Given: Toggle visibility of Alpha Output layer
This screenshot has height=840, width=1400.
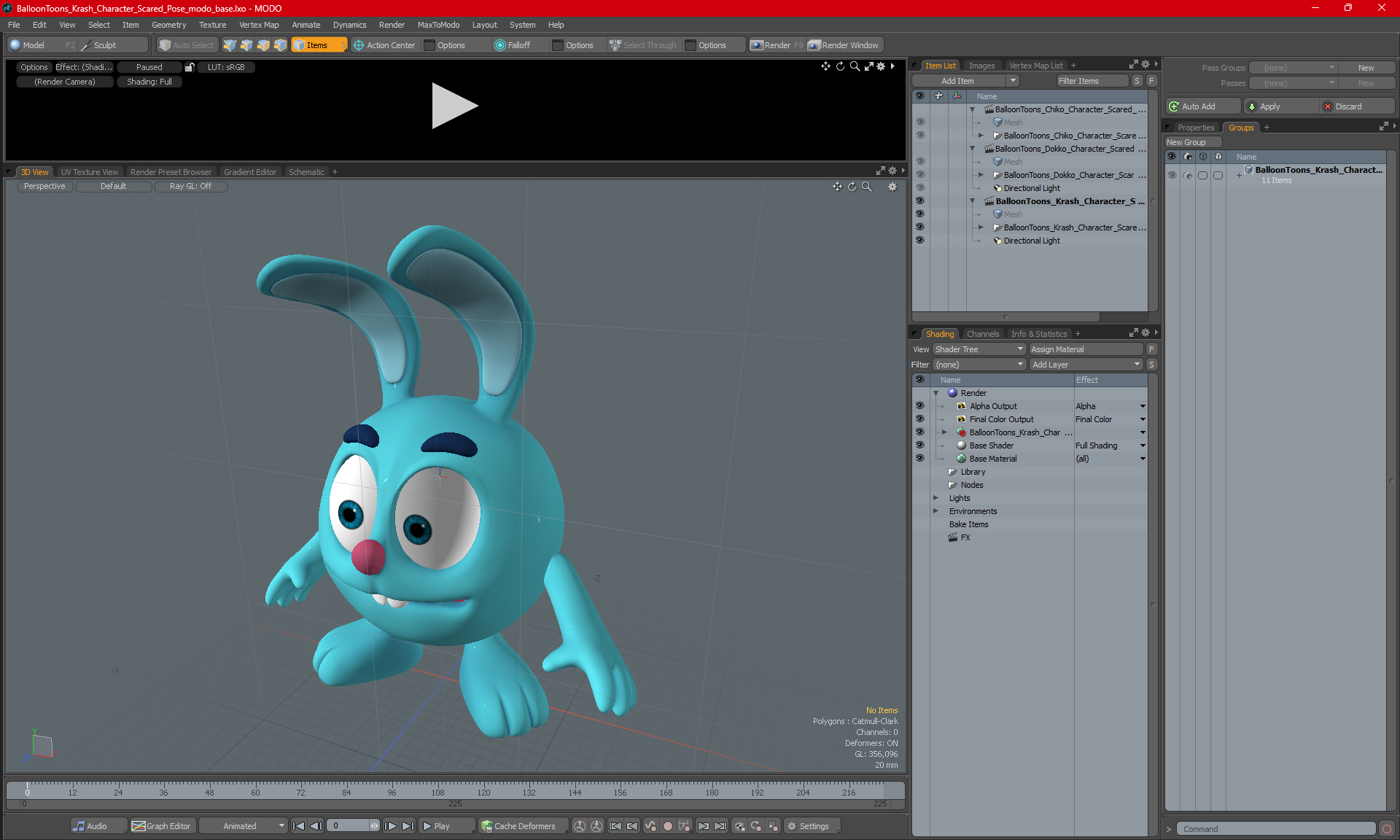Looking at the screenshot, I should [920, 405].
